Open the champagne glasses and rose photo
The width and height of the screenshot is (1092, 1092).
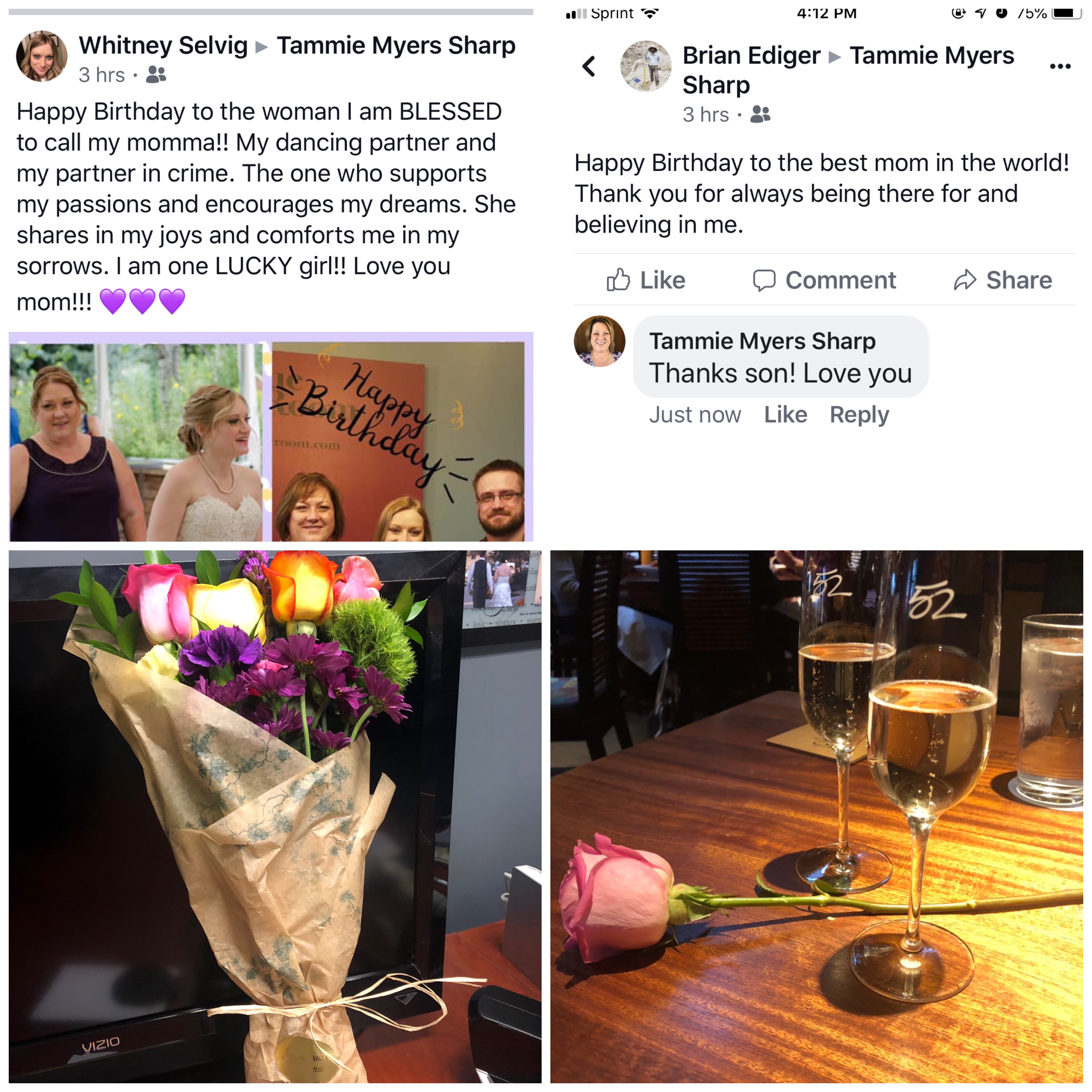(816, 816)
